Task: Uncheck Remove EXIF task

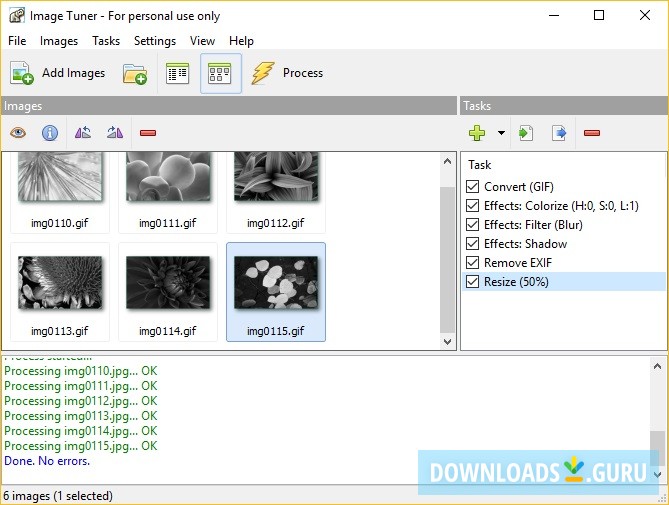Action: 472,262
